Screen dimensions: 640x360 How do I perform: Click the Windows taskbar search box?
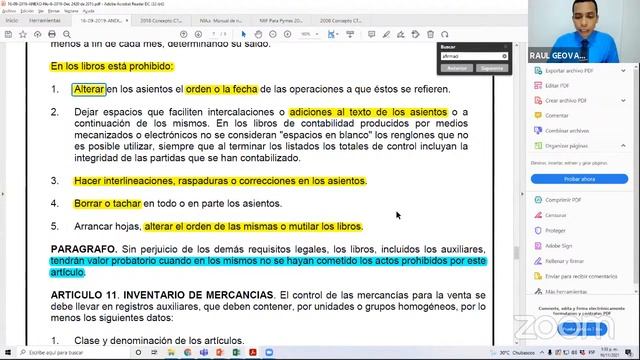click(72, 352)
